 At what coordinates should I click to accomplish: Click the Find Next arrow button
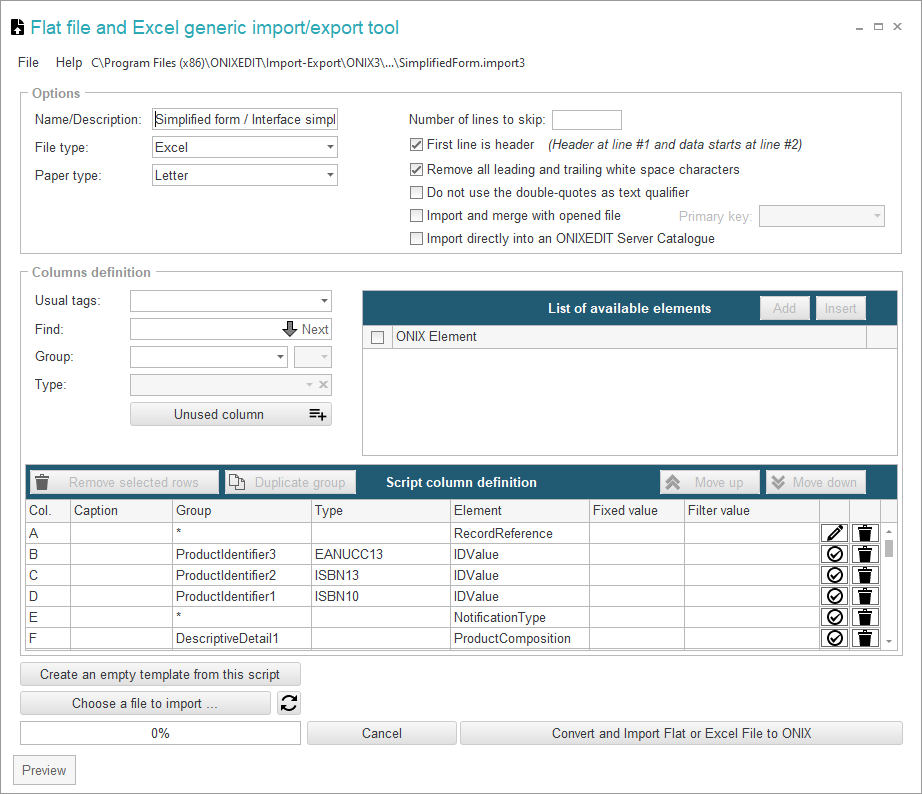(305, 329)
